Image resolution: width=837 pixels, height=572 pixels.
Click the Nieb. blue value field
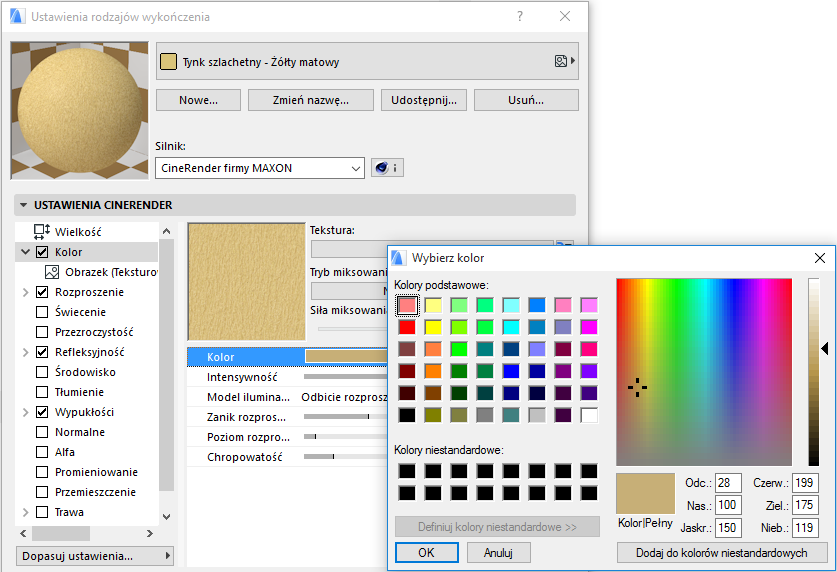(805, 528)
